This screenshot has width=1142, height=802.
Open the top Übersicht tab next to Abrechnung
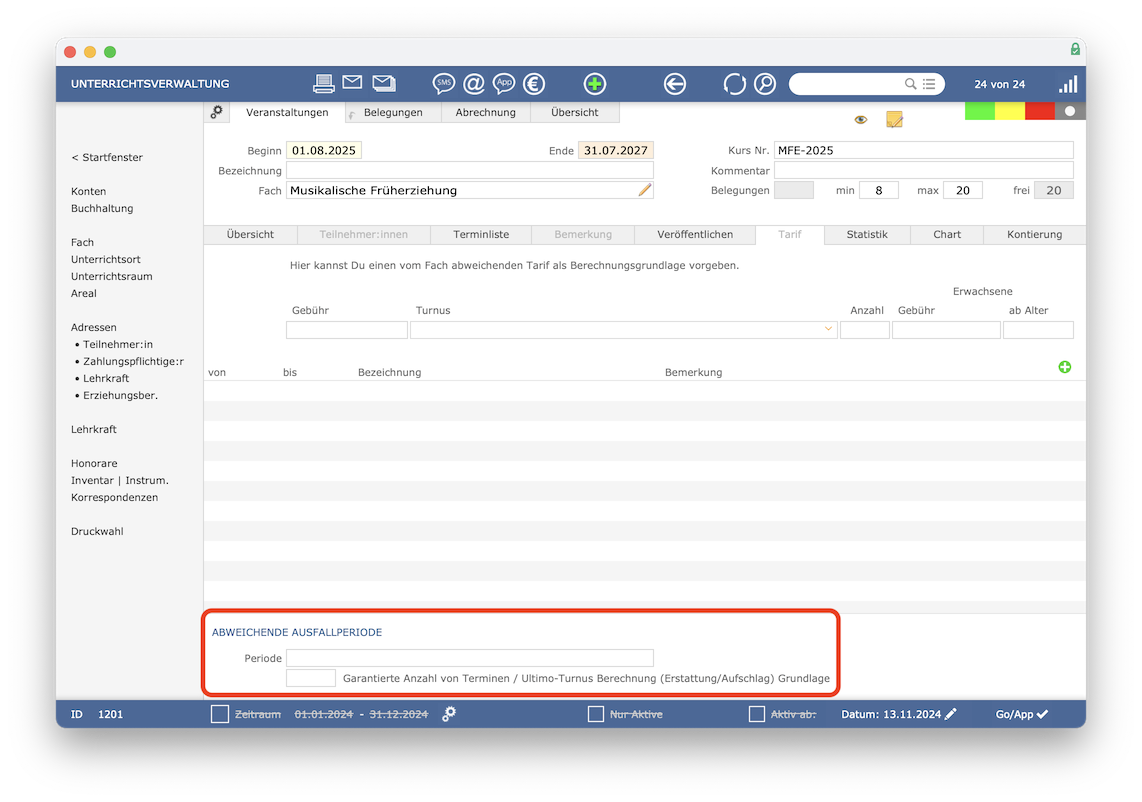(575, 112)
